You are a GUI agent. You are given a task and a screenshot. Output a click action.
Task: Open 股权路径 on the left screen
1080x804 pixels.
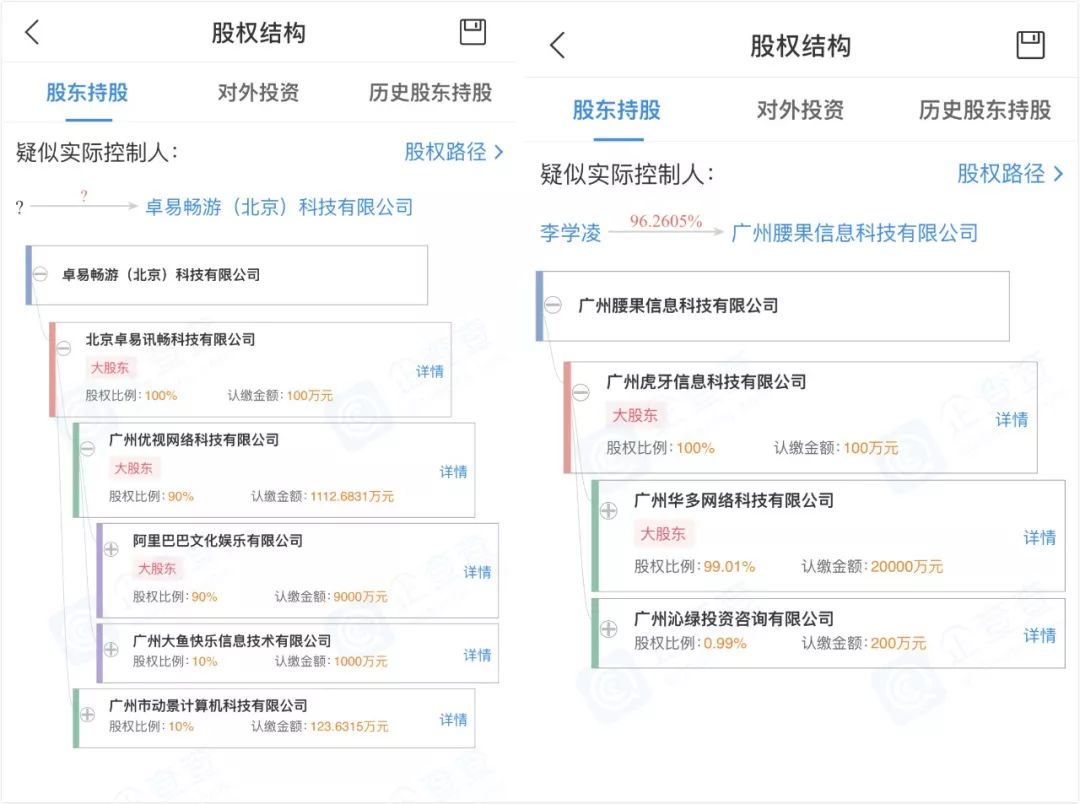(448, 152)
